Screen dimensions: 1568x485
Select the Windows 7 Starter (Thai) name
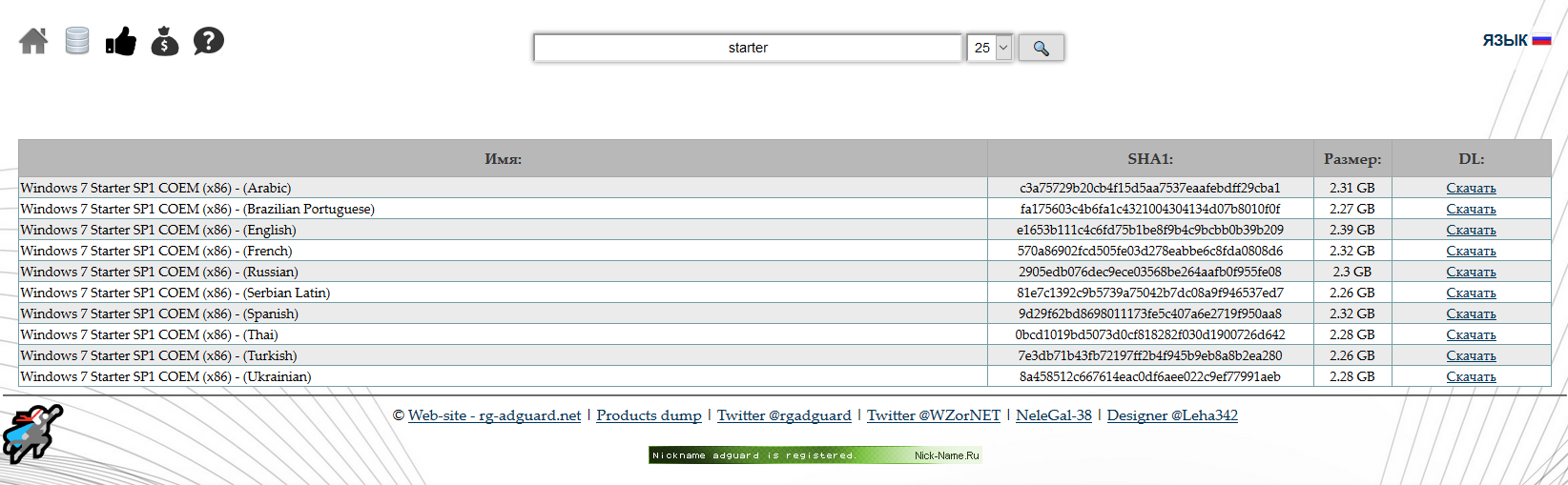point(149,334)
